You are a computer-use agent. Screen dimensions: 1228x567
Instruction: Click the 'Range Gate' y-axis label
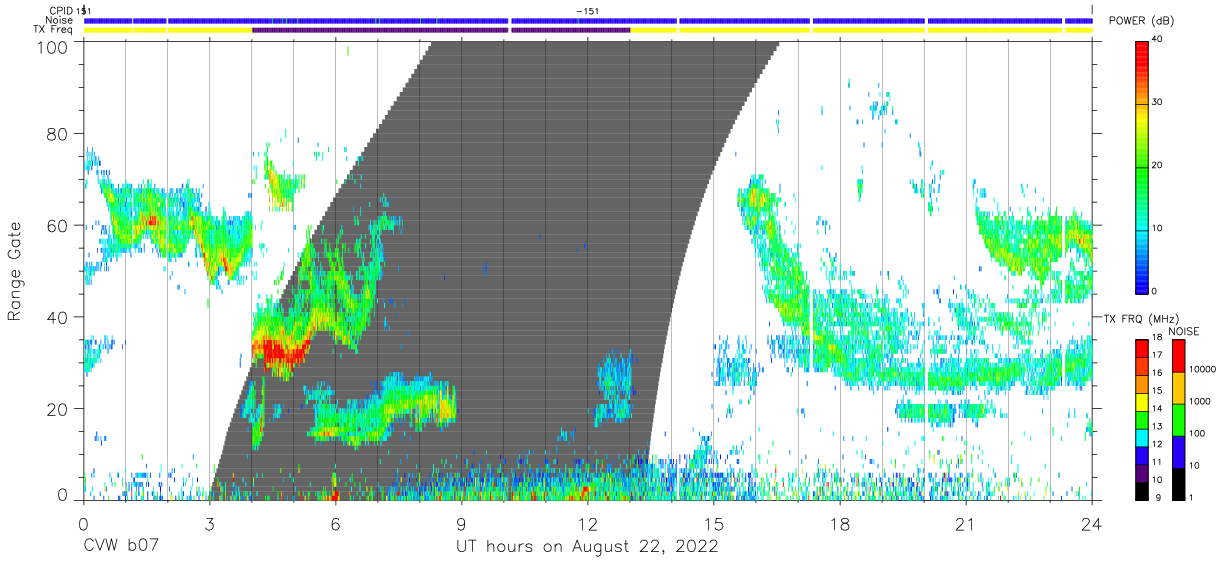[15, 272]
